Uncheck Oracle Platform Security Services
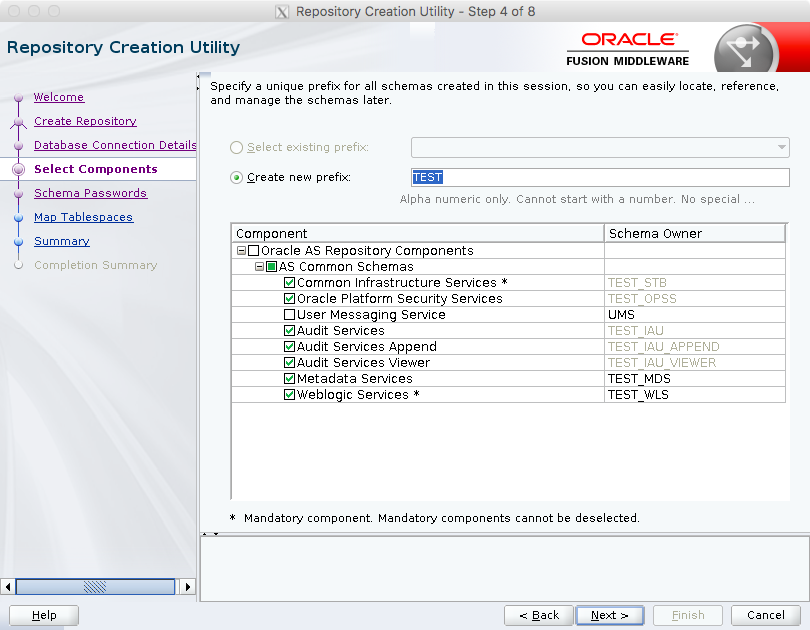Screen dimensions: 810x630 tap(290, 298)
